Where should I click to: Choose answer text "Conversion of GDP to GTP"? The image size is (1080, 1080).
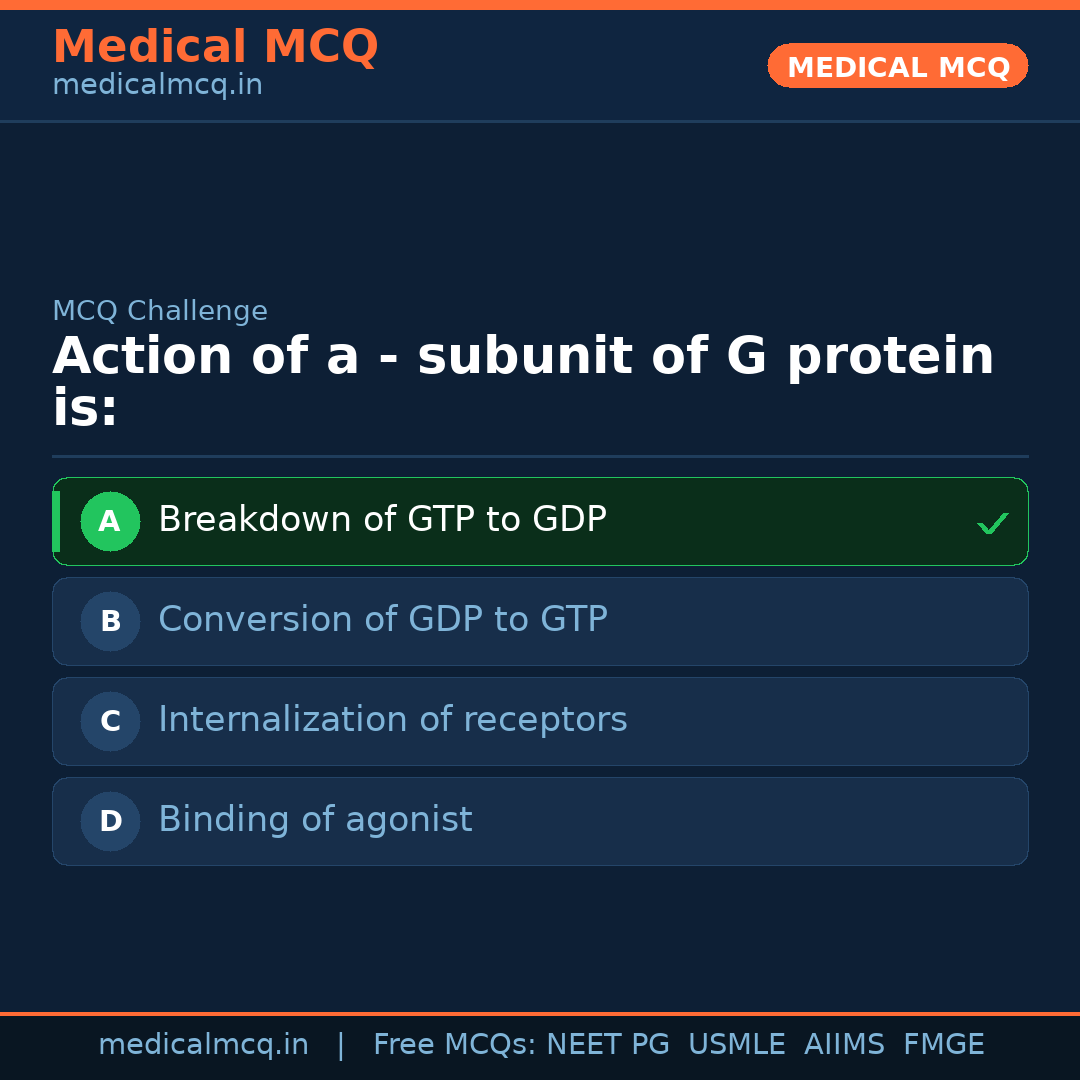point(382,620)
